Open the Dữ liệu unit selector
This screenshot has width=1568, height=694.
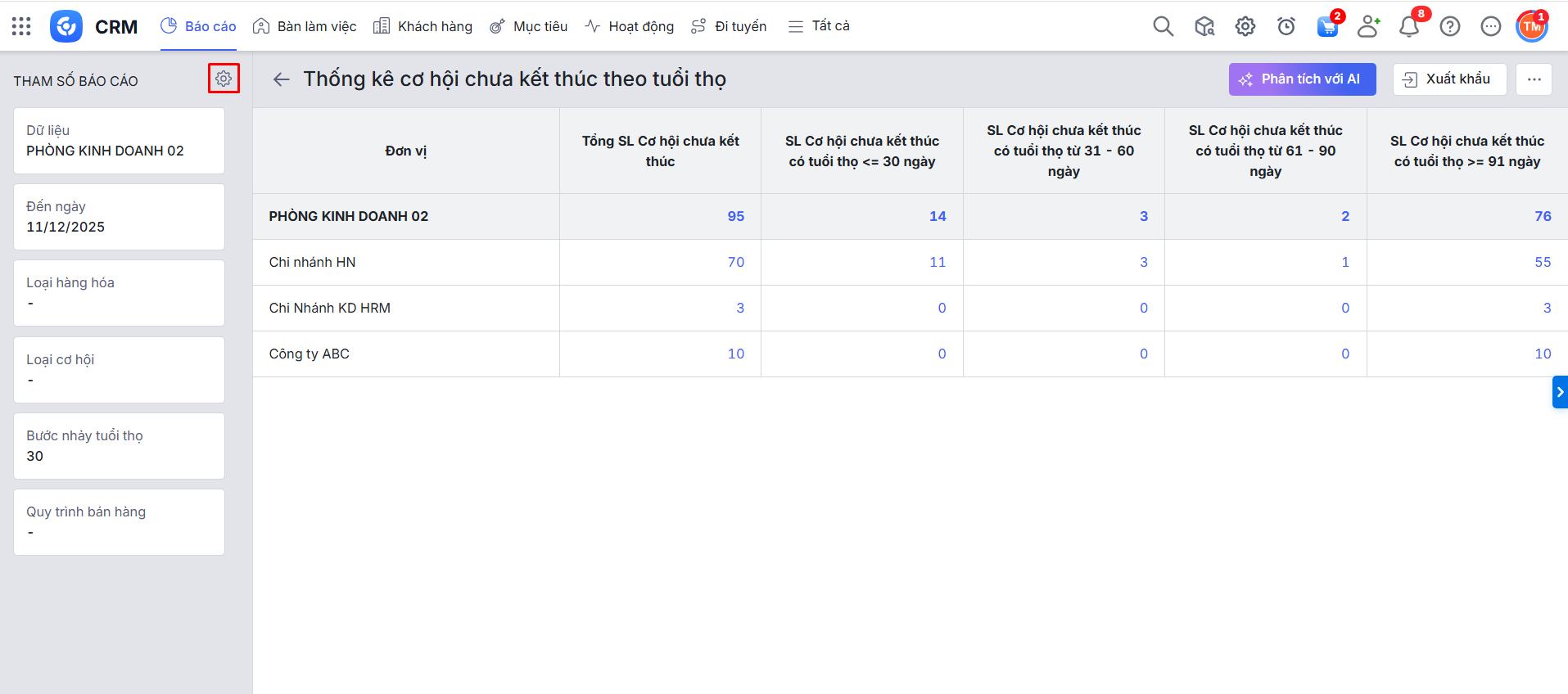click(119, 141)
